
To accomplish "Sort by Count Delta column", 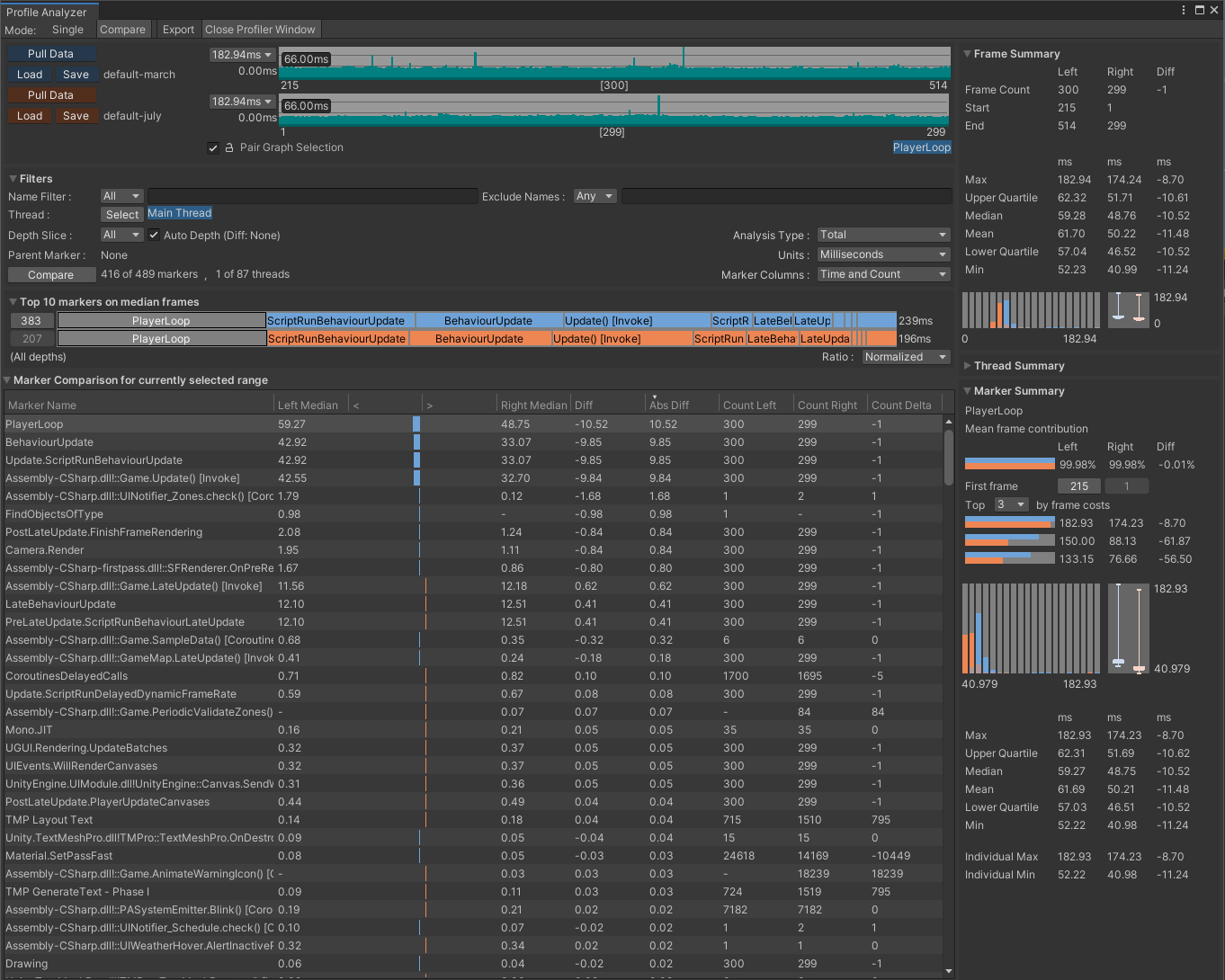I will tap(903, 405).
